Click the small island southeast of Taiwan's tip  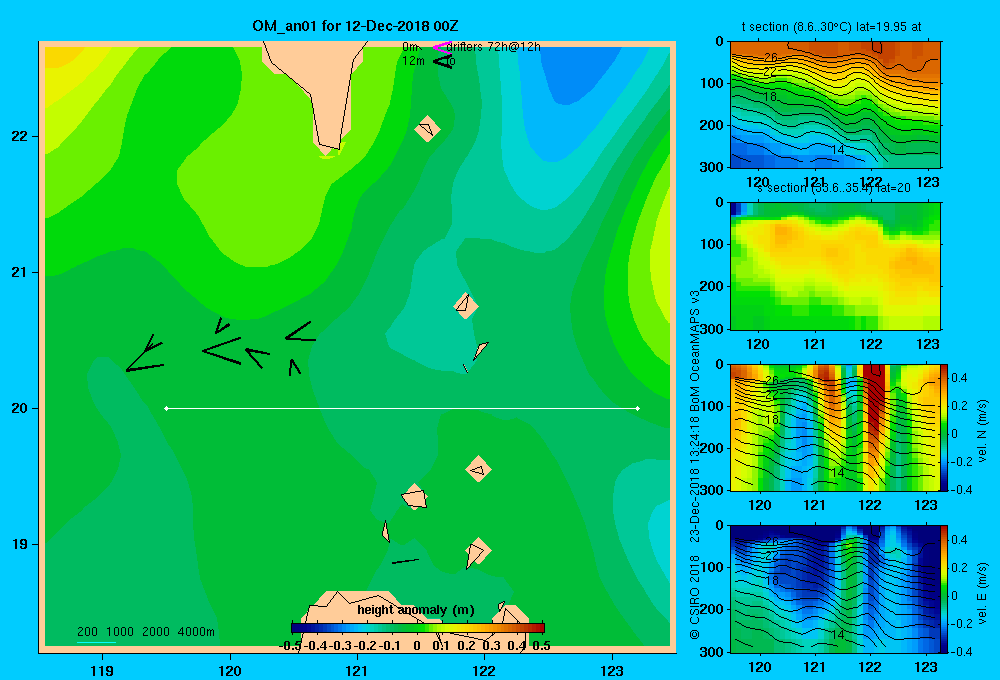427,128
